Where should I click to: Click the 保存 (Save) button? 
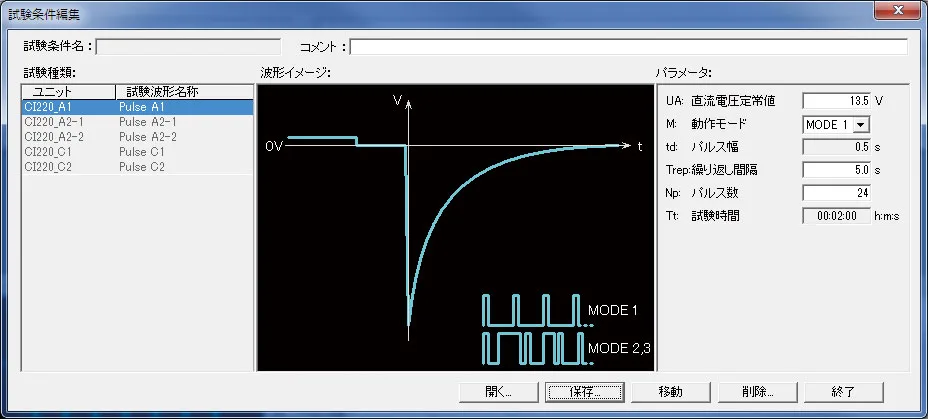[585, 391]
